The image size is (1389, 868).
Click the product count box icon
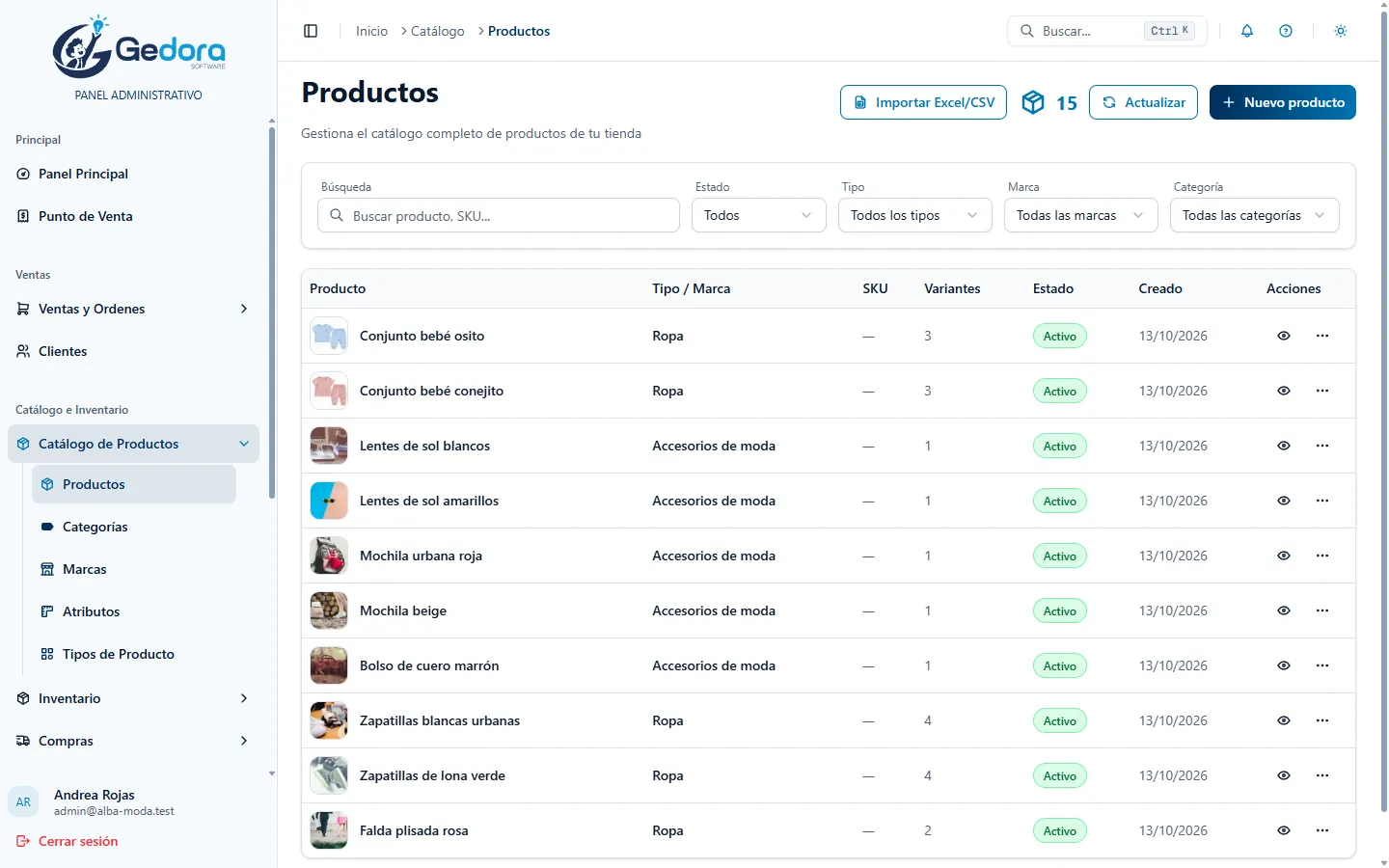1033,102
